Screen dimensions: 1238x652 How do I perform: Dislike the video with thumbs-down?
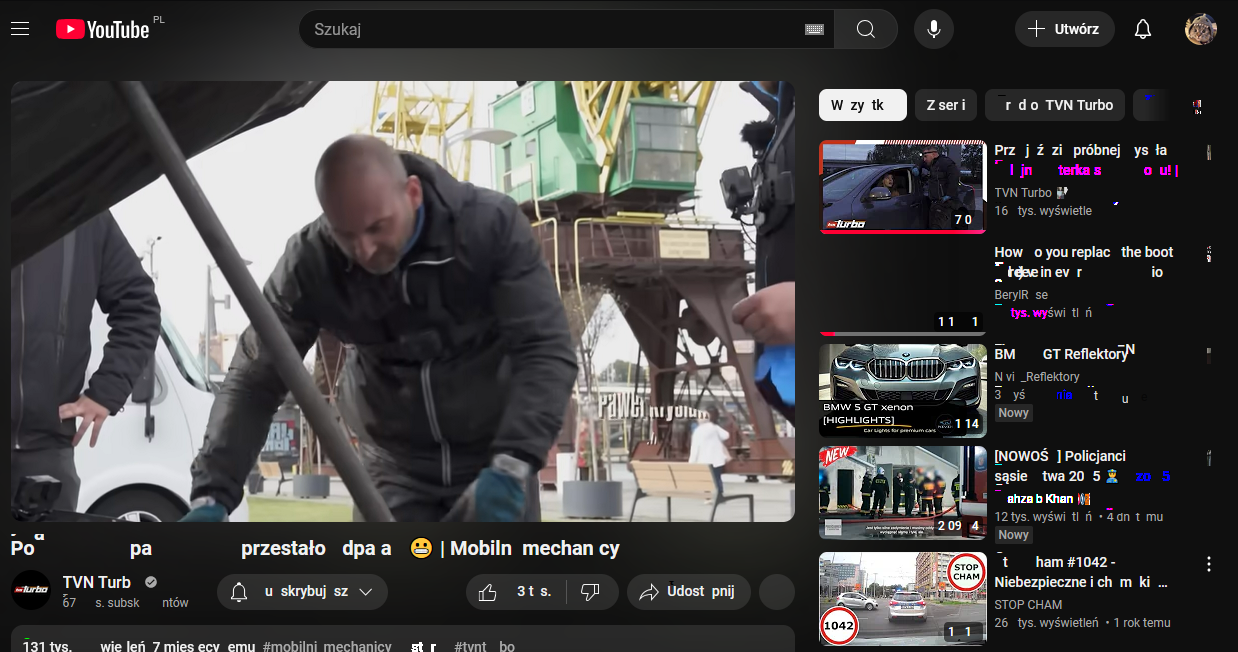(x=591, y=592)
